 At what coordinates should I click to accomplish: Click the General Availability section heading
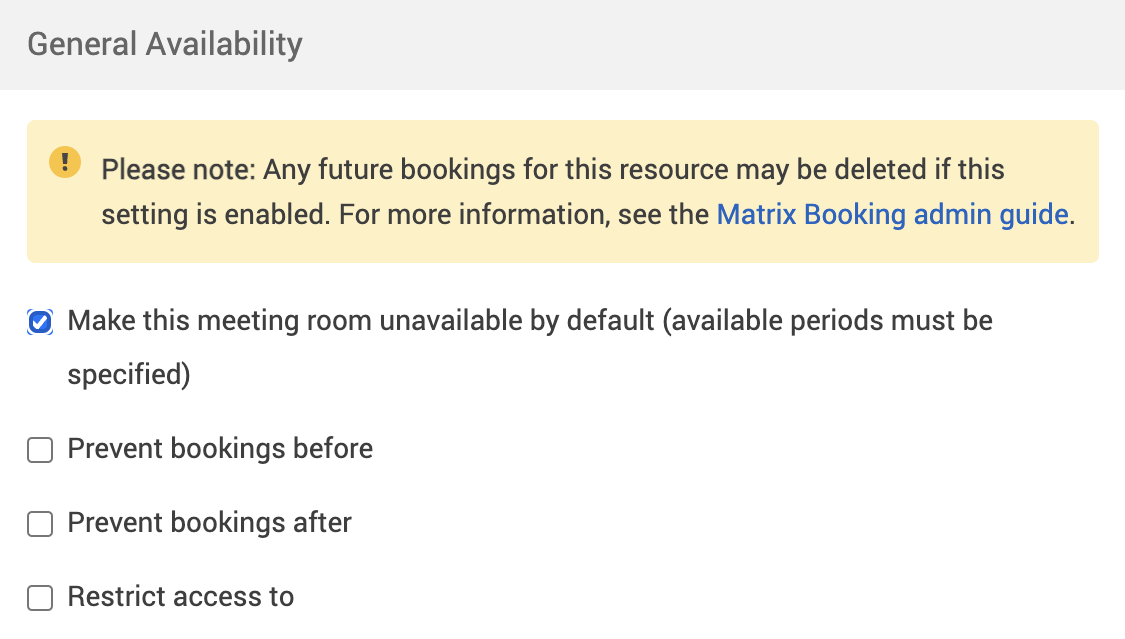click(164, 44)
